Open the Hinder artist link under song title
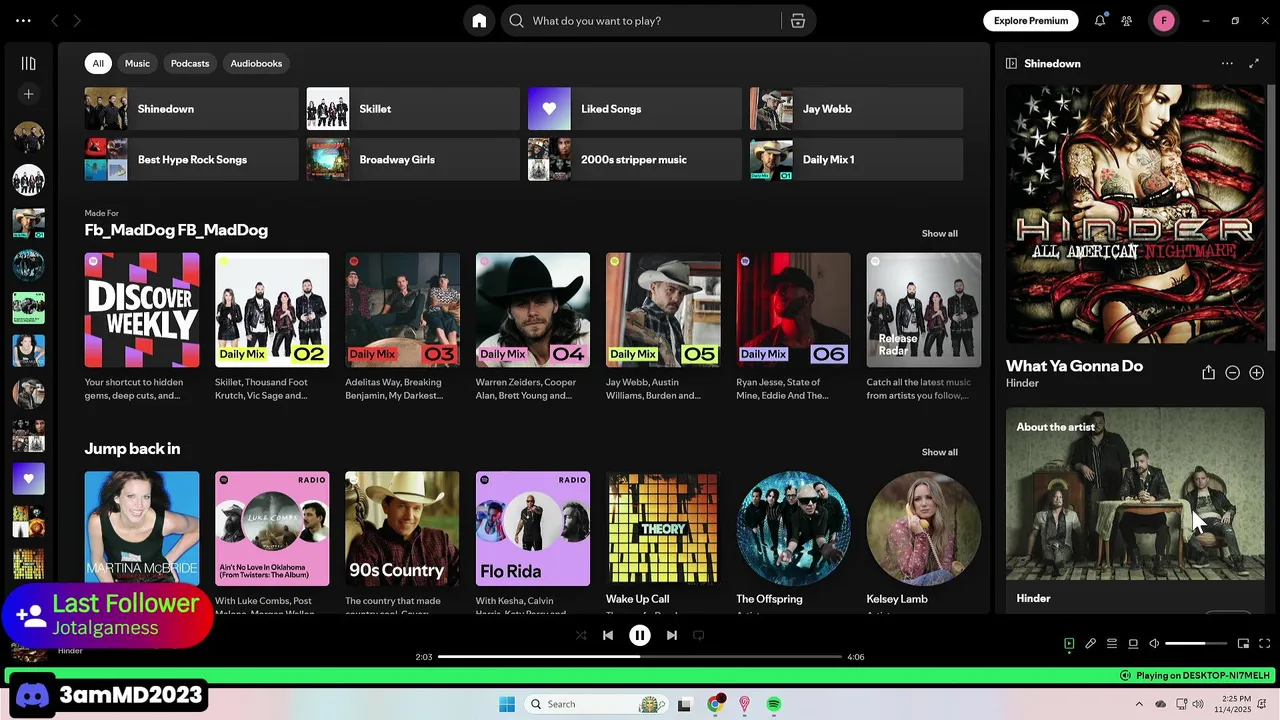This screenshot has width=1280, height=720. [1022, 383]
